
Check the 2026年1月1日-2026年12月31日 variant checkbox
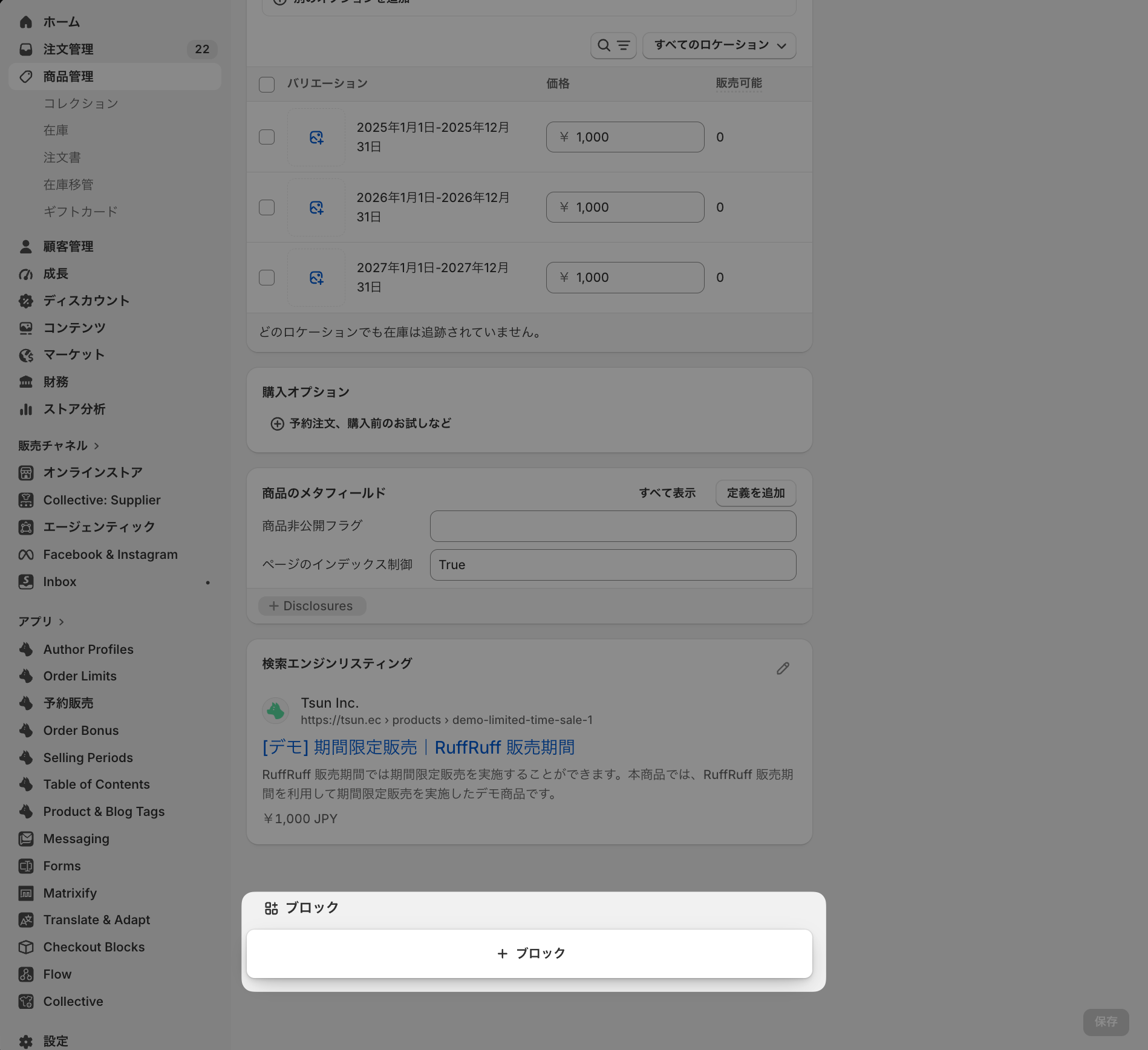click(x=267, y=207)
